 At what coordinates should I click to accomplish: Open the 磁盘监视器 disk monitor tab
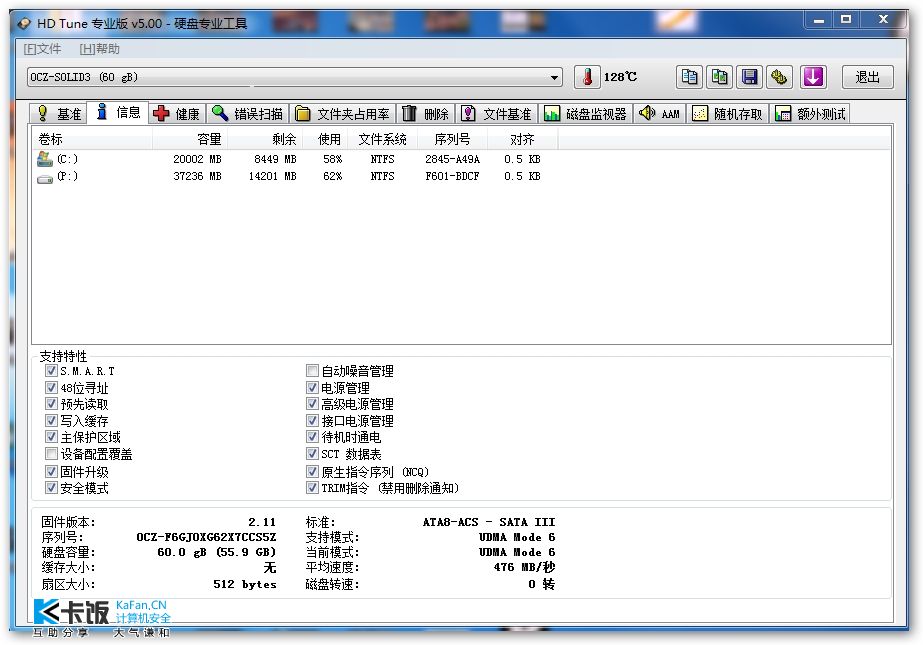pyautogui.click(x=585, y=114)
